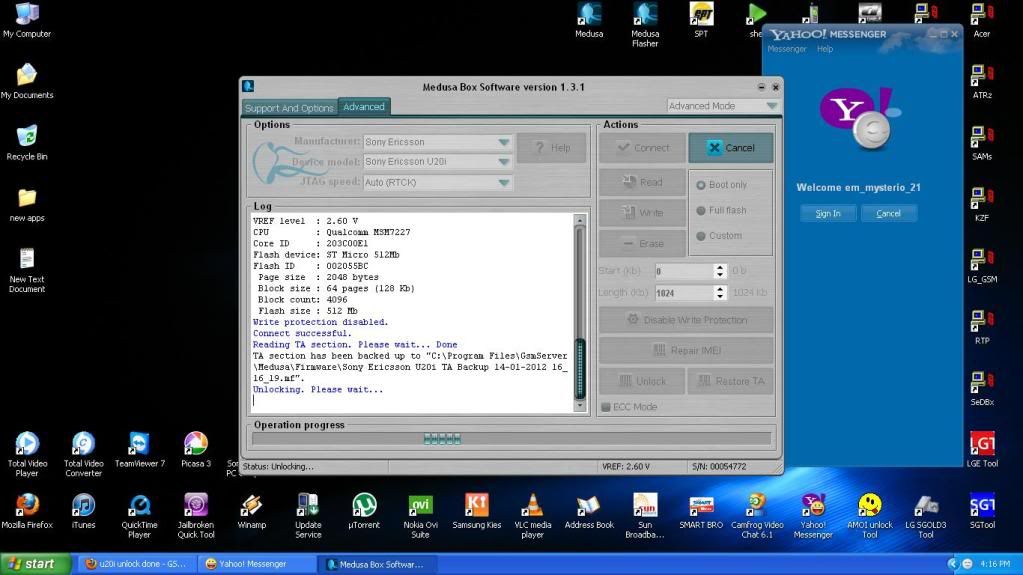Click the Length (kb) input field
The height and width of the screenshot is (575, 1023).
[684, 293]
